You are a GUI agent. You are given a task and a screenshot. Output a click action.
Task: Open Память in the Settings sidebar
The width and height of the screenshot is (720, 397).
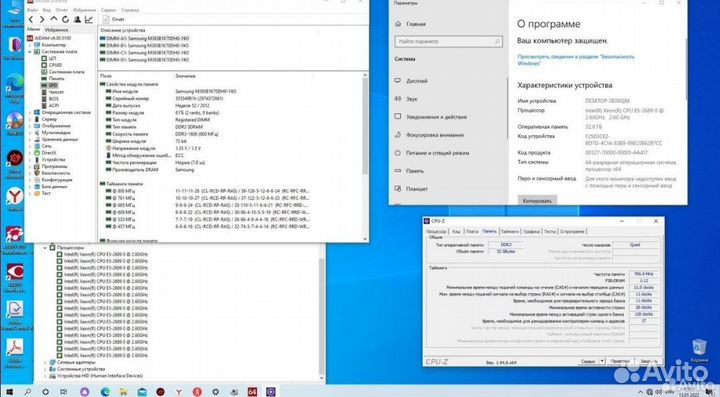(x=409, y=171)
